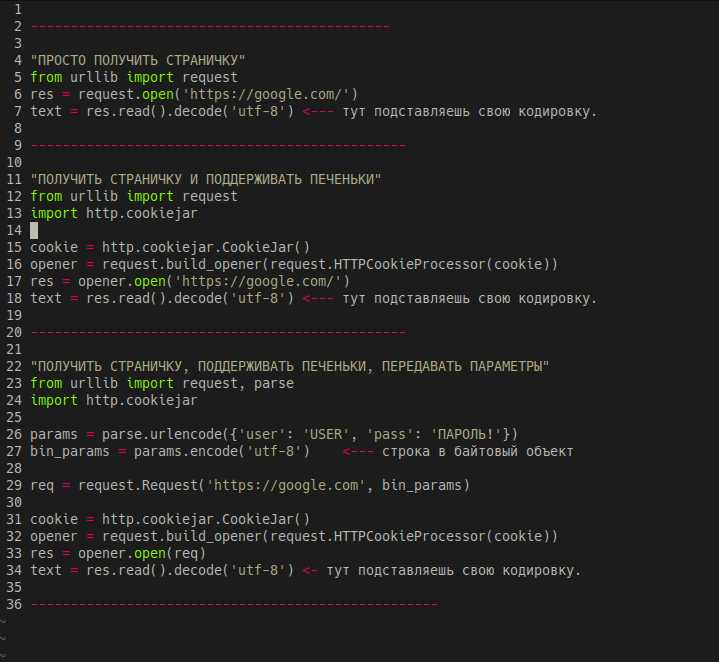
Task: Click the request.Request call on line 29
Action: click(x=274, y=485)
